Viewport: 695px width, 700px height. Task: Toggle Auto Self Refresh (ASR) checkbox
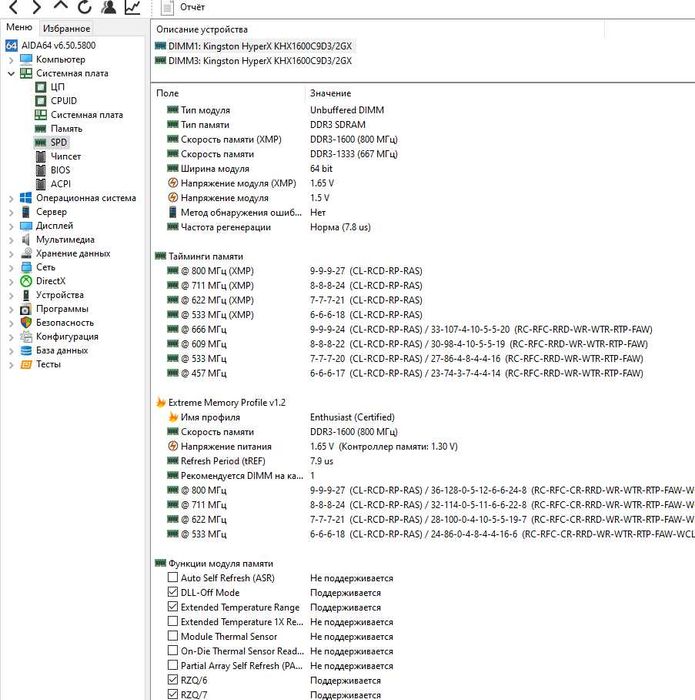pyautogui.click(x=173, y=577)
